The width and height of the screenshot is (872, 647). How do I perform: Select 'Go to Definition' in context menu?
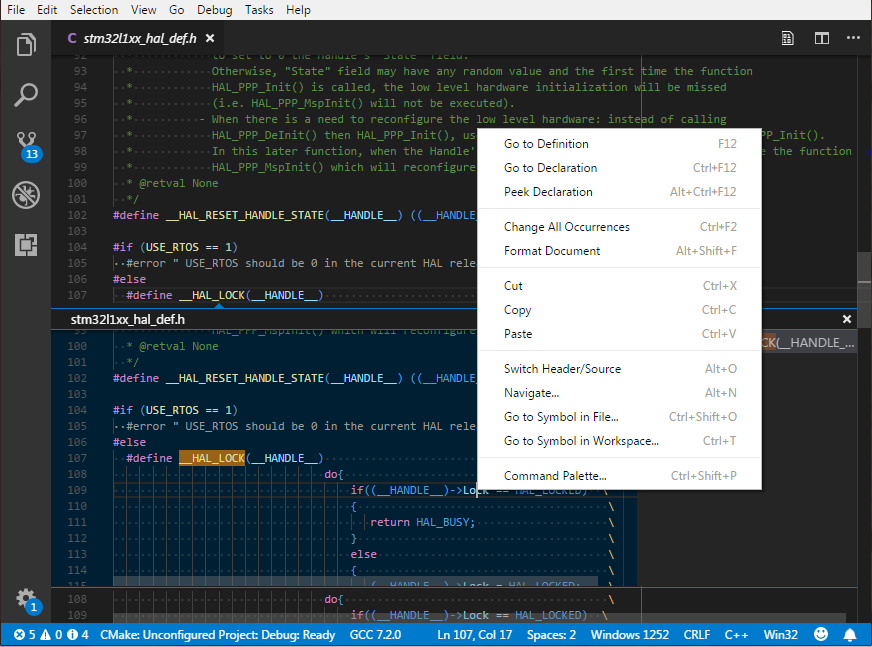(x=546, y=143)
